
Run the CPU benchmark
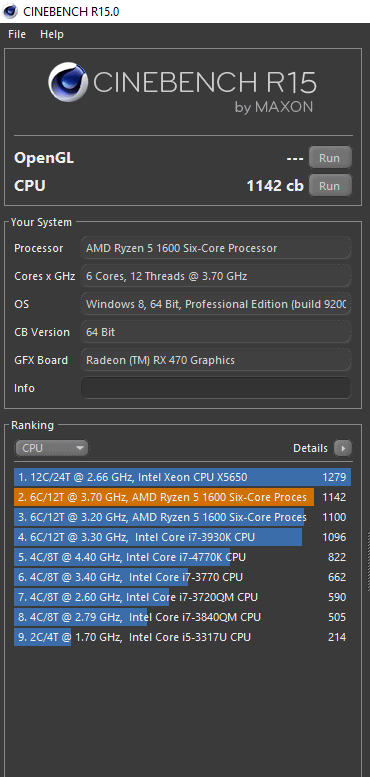click(330, 186)
